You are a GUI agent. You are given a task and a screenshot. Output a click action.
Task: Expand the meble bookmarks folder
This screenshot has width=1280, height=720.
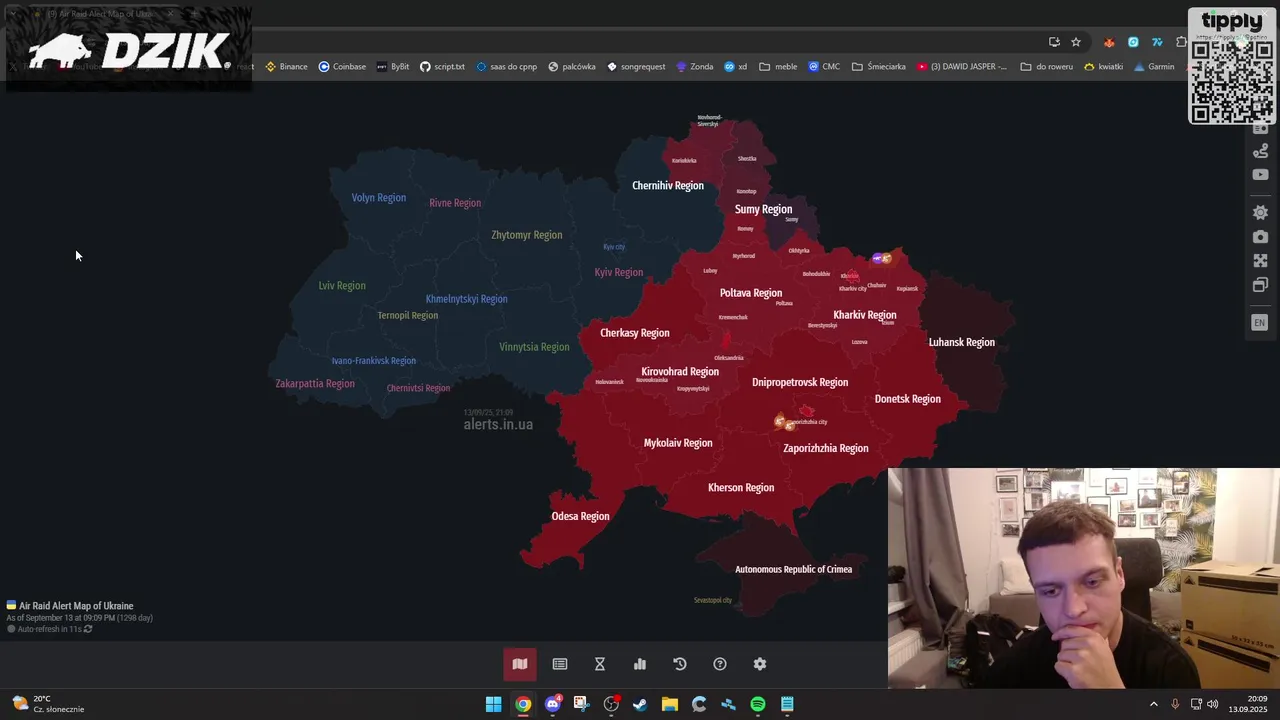778,67
